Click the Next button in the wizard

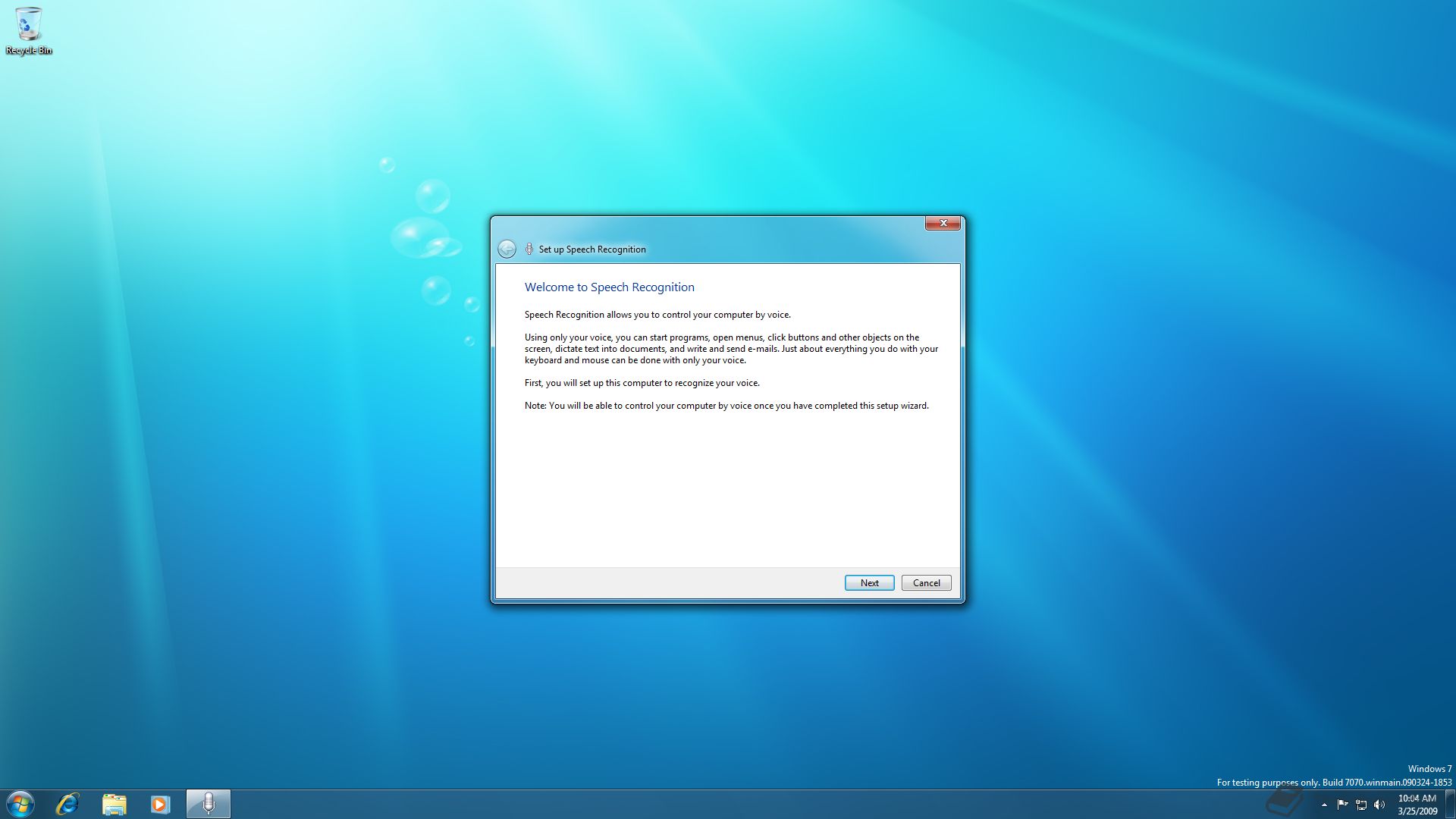point(869,582)
